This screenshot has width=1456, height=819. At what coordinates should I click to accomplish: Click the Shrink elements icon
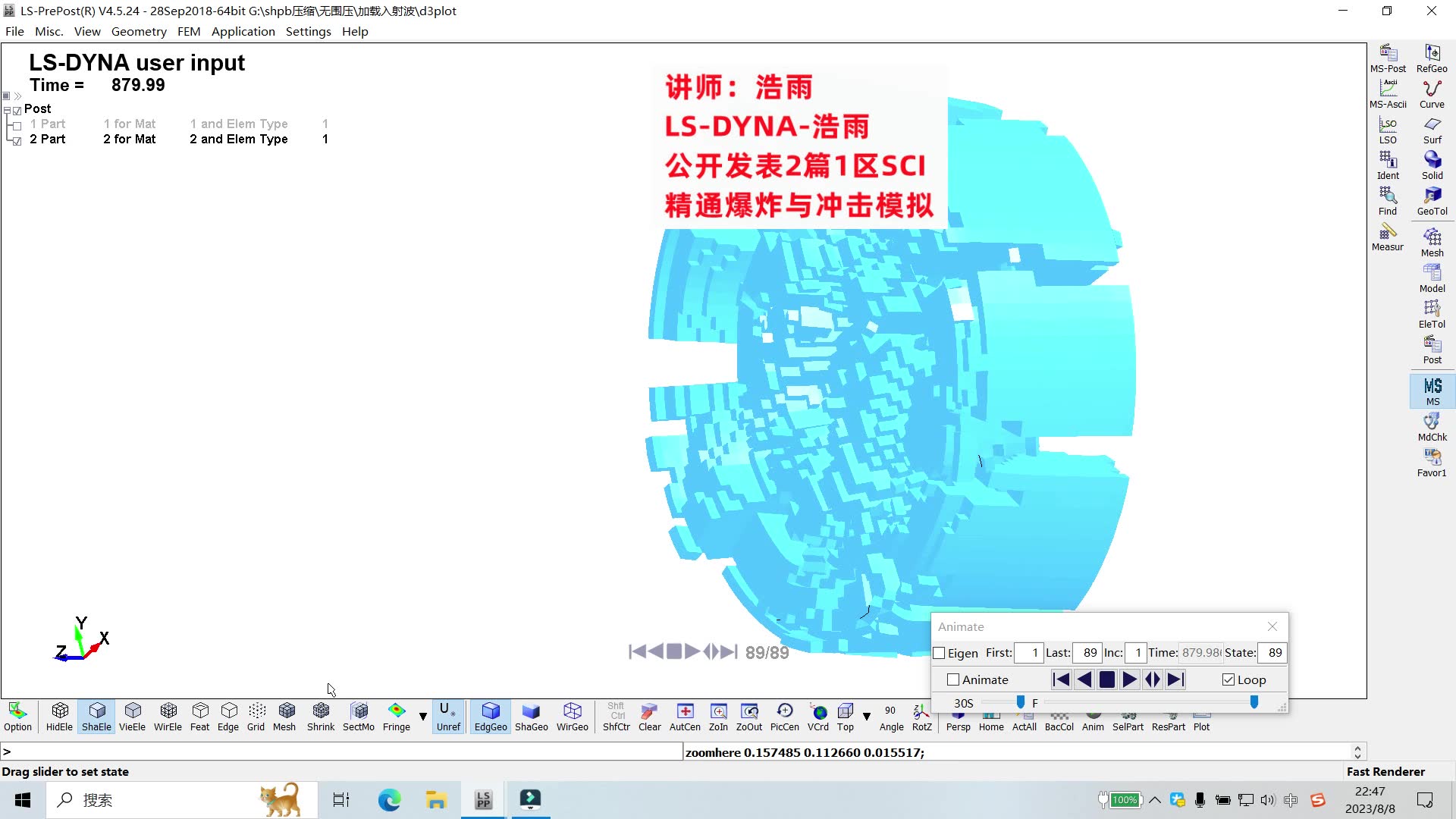pos(320,715)
